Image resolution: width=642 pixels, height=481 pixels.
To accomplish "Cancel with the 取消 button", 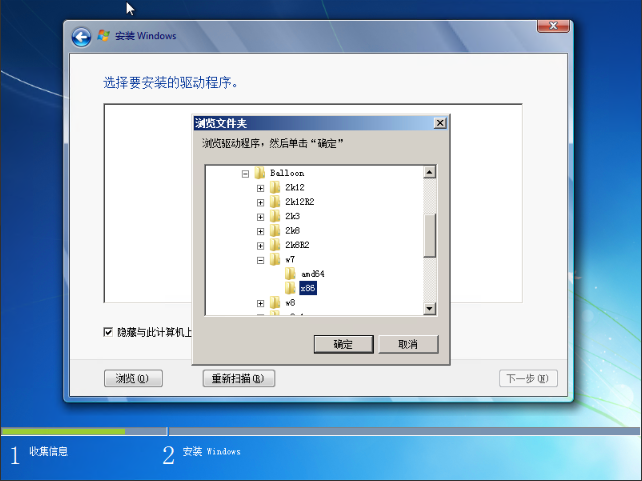I will 408,344.
